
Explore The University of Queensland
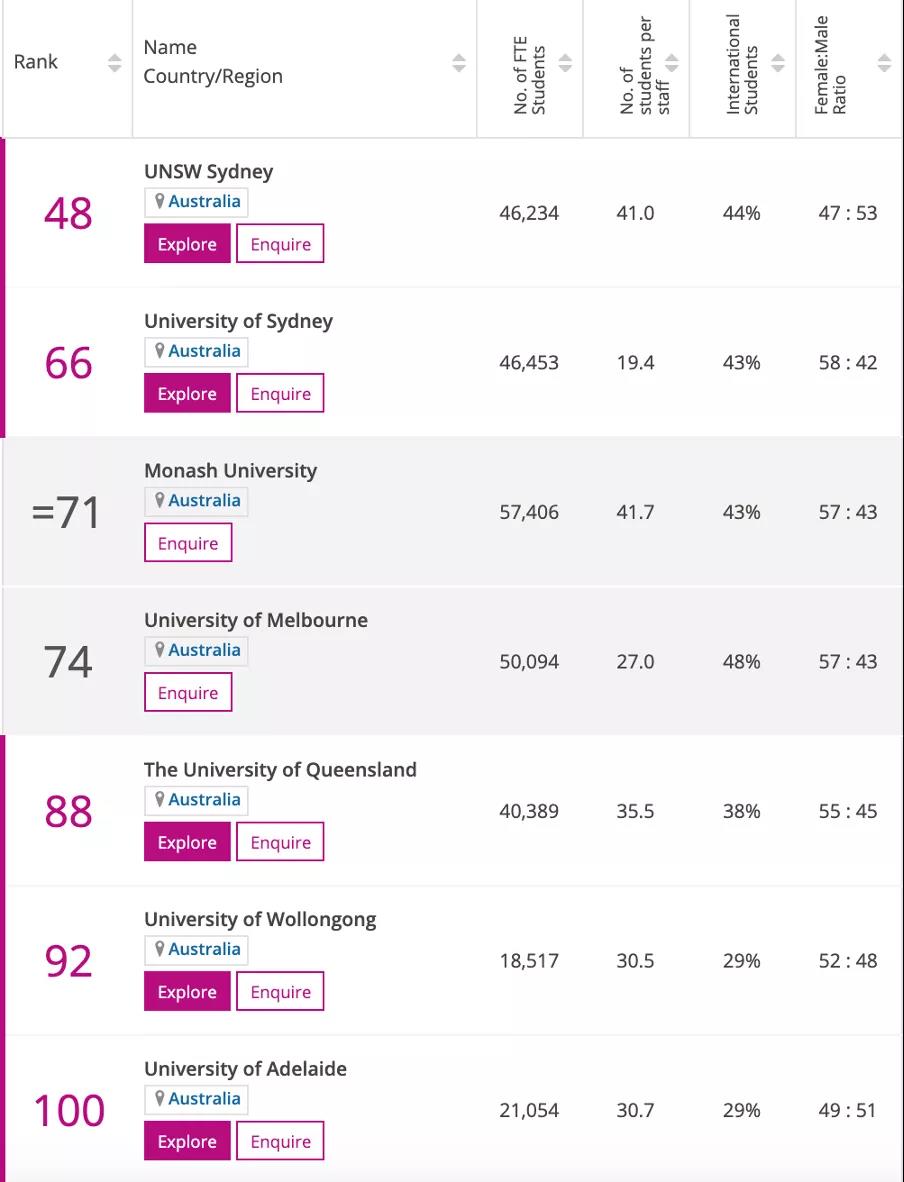point(187,842)
